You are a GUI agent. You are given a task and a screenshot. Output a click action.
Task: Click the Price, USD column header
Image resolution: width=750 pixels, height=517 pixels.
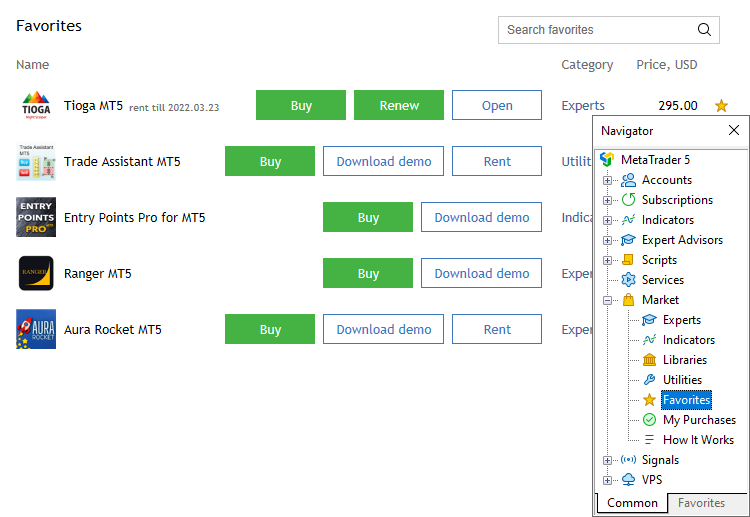667,65
